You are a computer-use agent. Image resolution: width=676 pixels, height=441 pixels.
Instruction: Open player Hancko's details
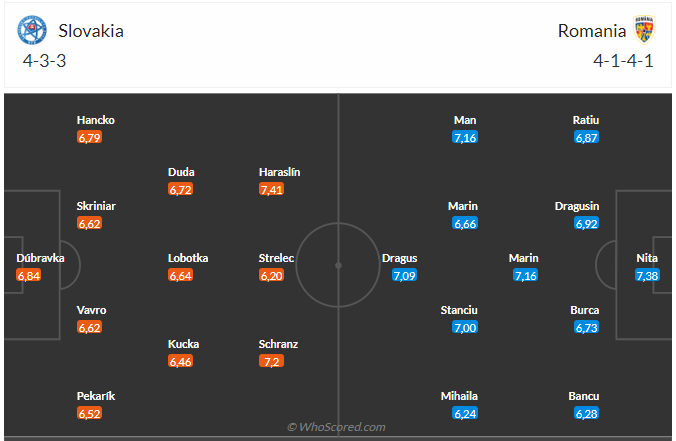[x=96, y=120]
